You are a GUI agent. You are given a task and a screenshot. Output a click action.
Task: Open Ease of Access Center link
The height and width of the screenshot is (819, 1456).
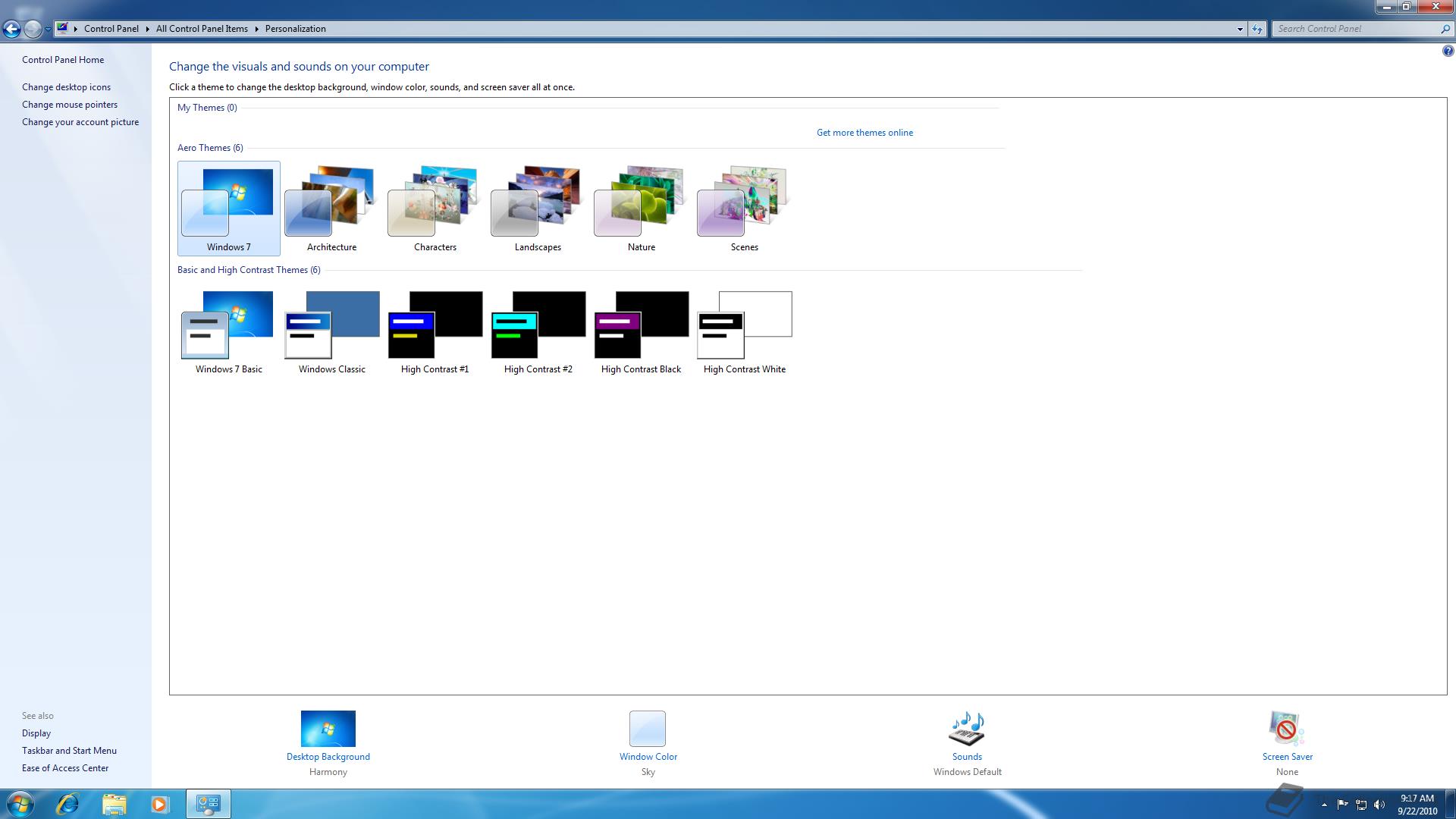point(65,768)
